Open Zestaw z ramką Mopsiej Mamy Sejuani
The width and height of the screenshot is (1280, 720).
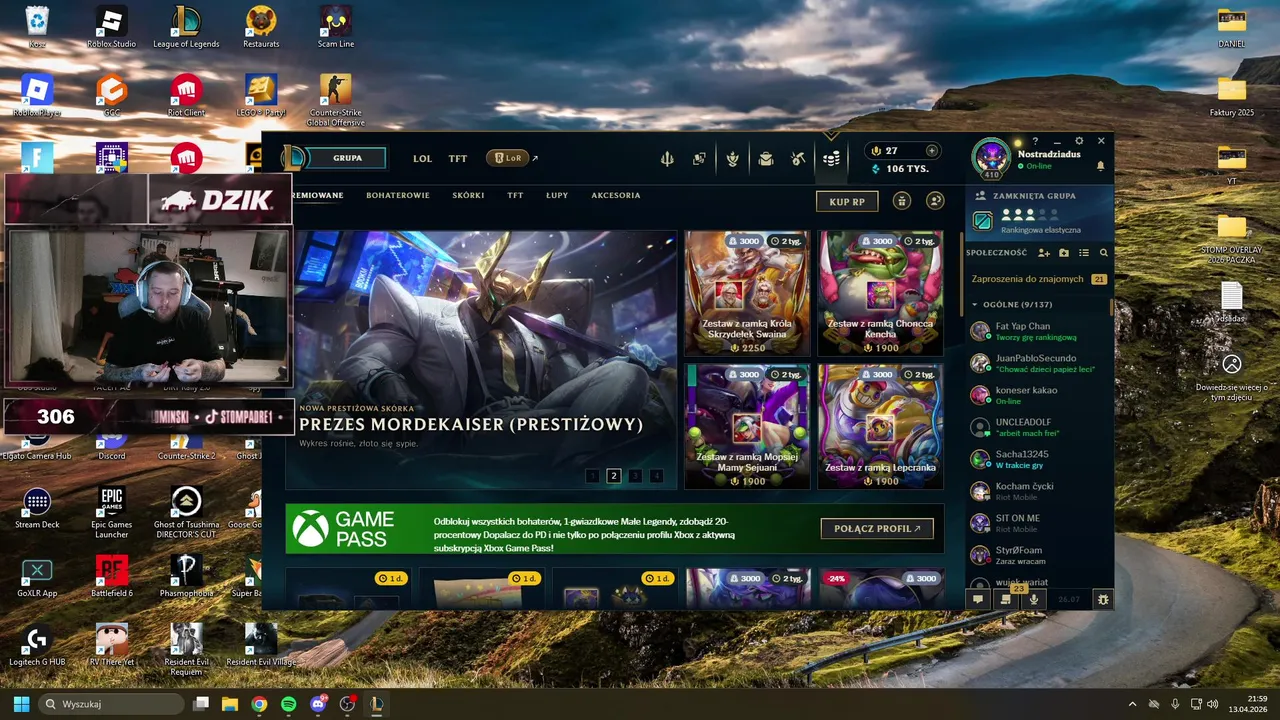point(747,427)
